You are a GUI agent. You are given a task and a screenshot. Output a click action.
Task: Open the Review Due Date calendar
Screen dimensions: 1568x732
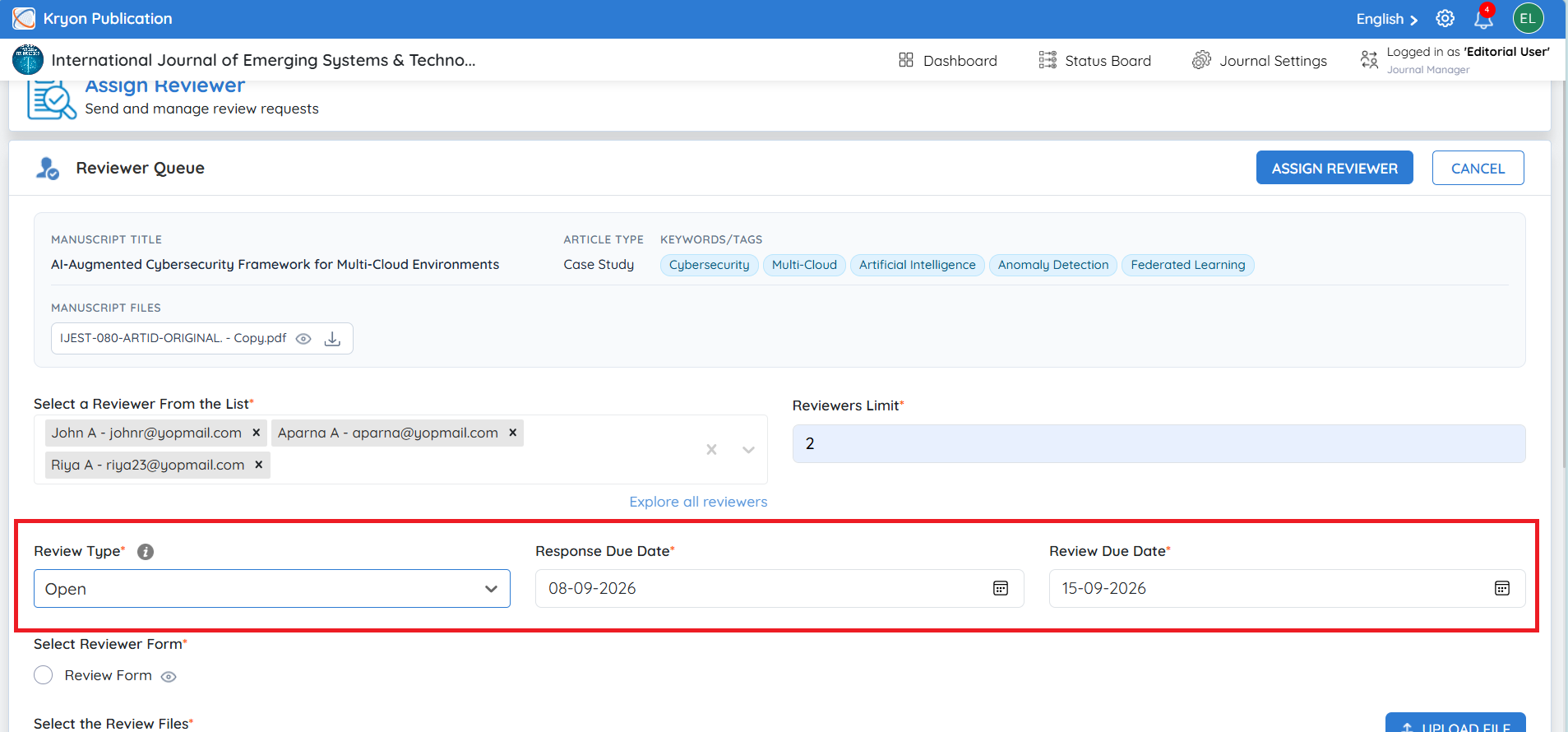pyautogui.click(x=1502, y=588)
